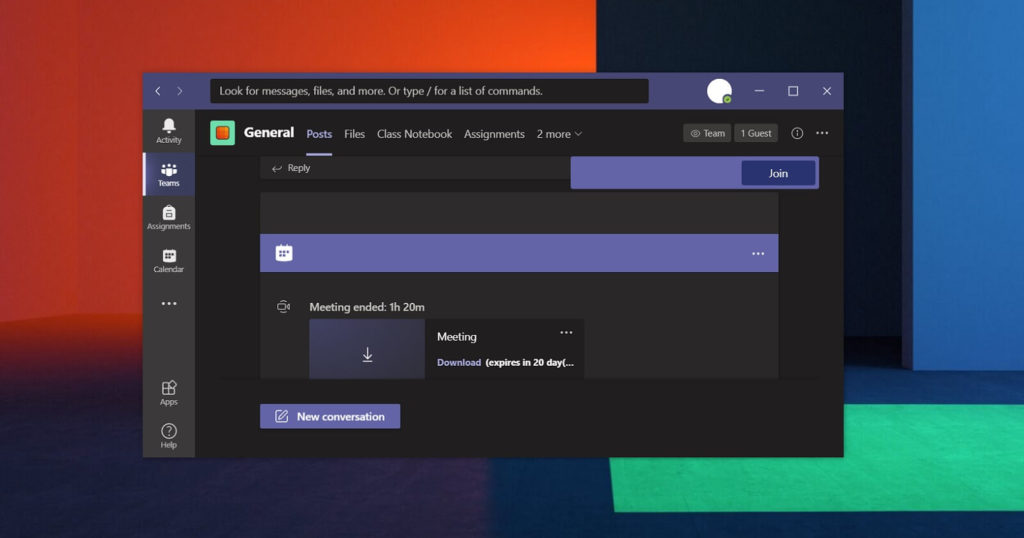Click the expires in 20 day text
Screen dimensions: 1024x538
530,362
